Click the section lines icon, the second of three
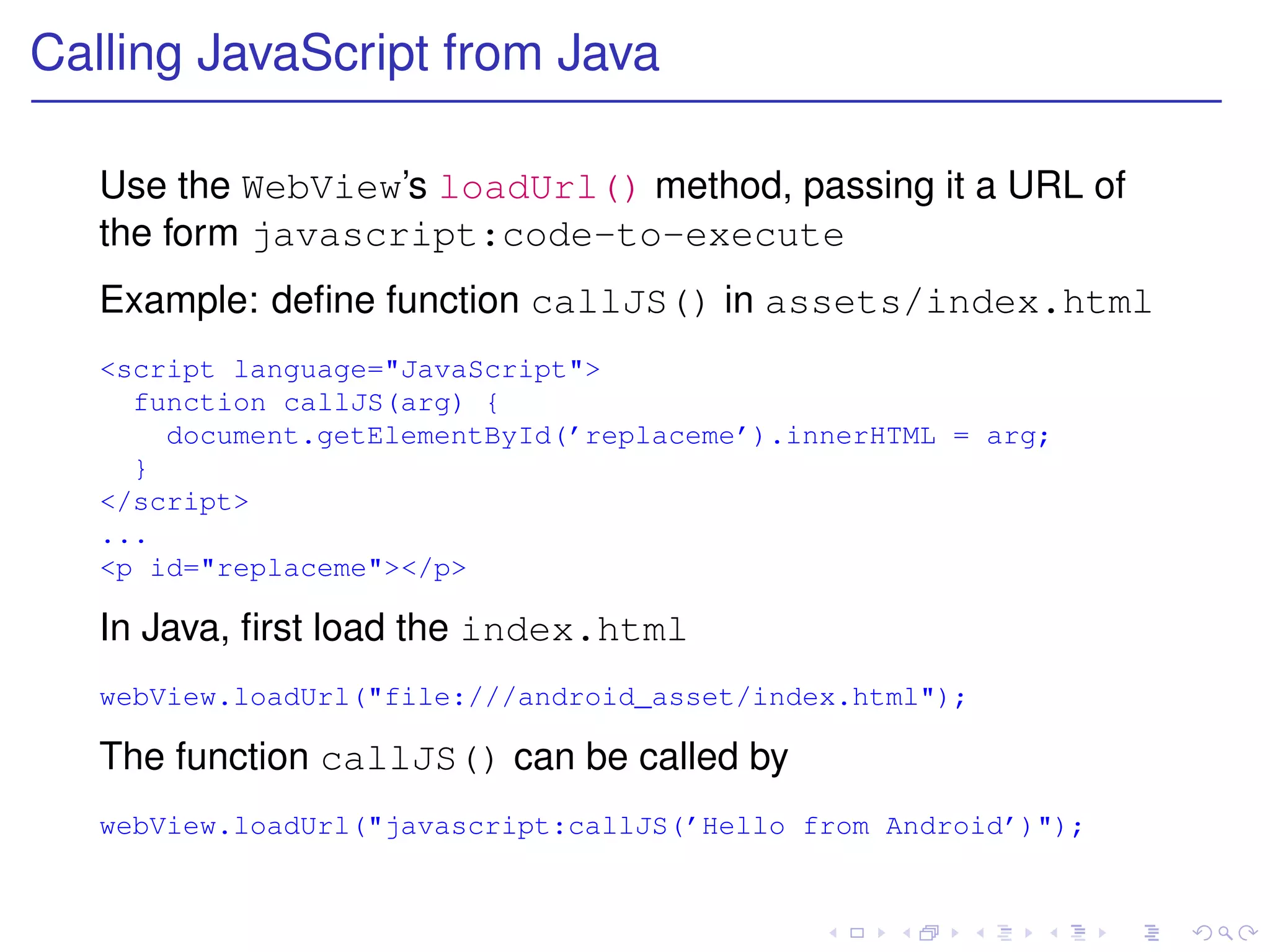This screenshot has width=1270, height=952. click(1078, 933)
